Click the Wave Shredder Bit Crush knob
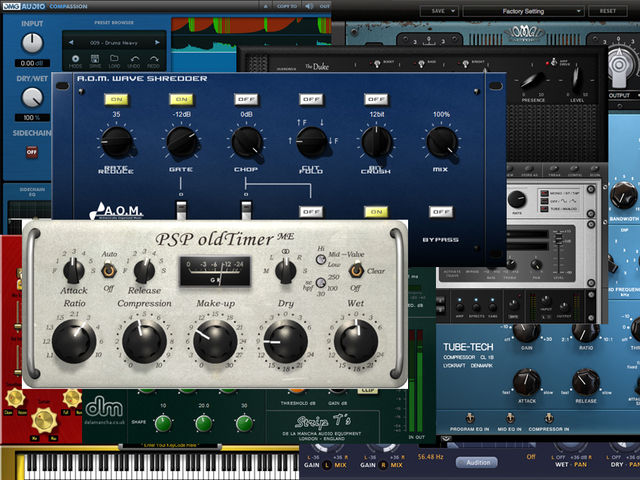Viewport: 640px width, 480px height. (x=376, y=142)
